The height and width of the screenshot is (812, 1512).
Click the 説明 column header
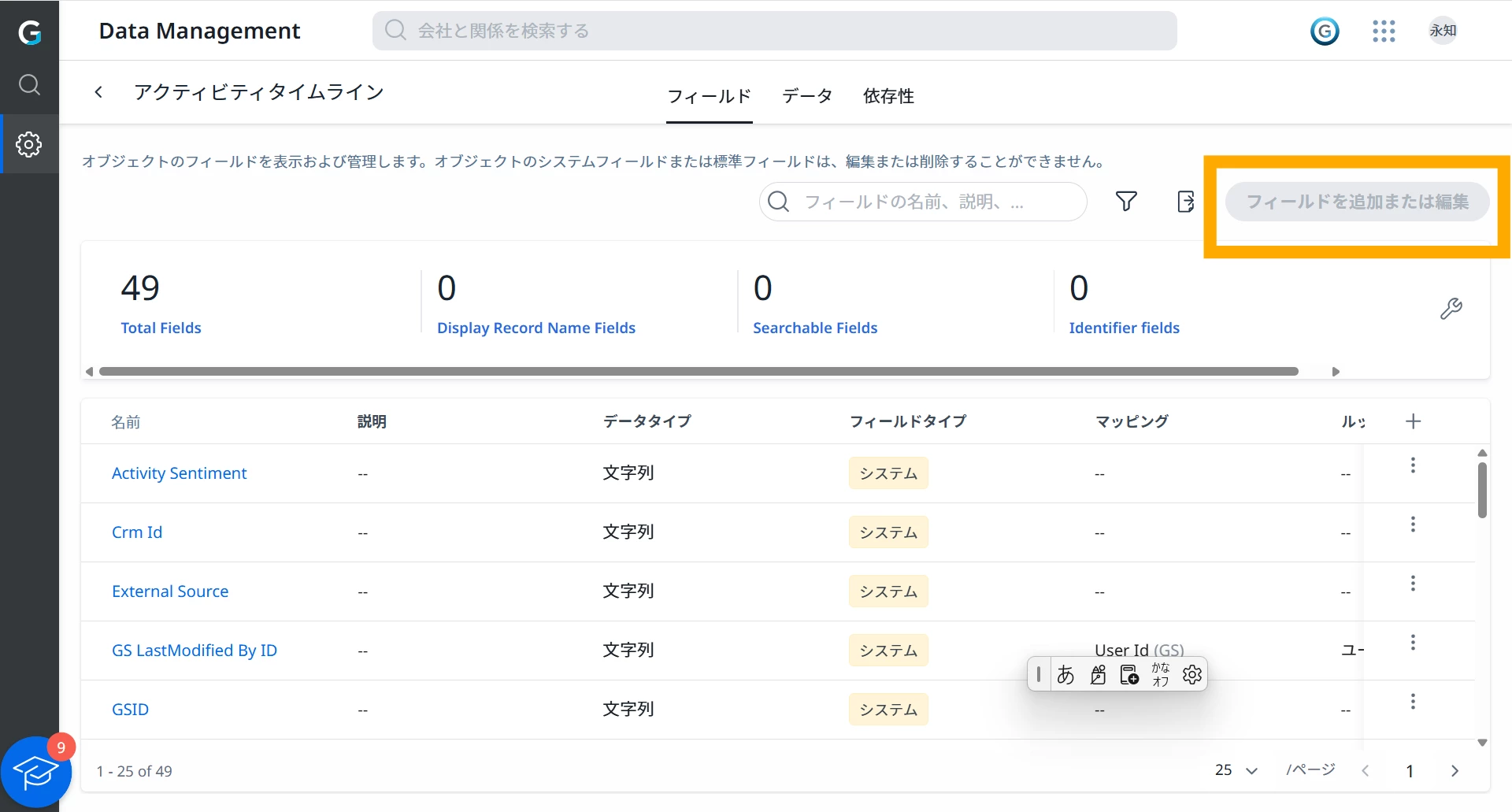click(372, 421)
